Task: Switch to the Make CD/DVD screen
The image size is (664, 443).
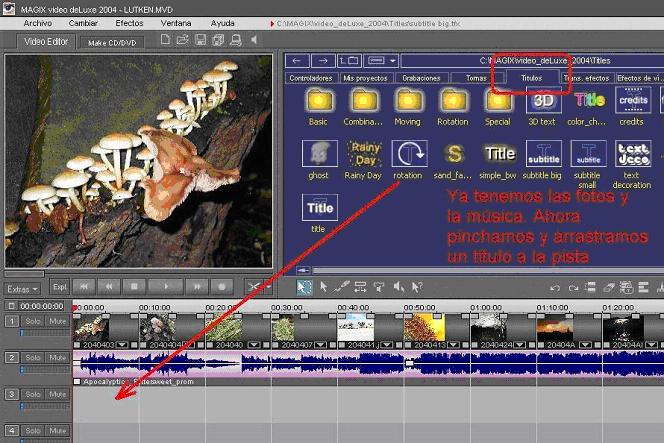Action: (112, 43)
